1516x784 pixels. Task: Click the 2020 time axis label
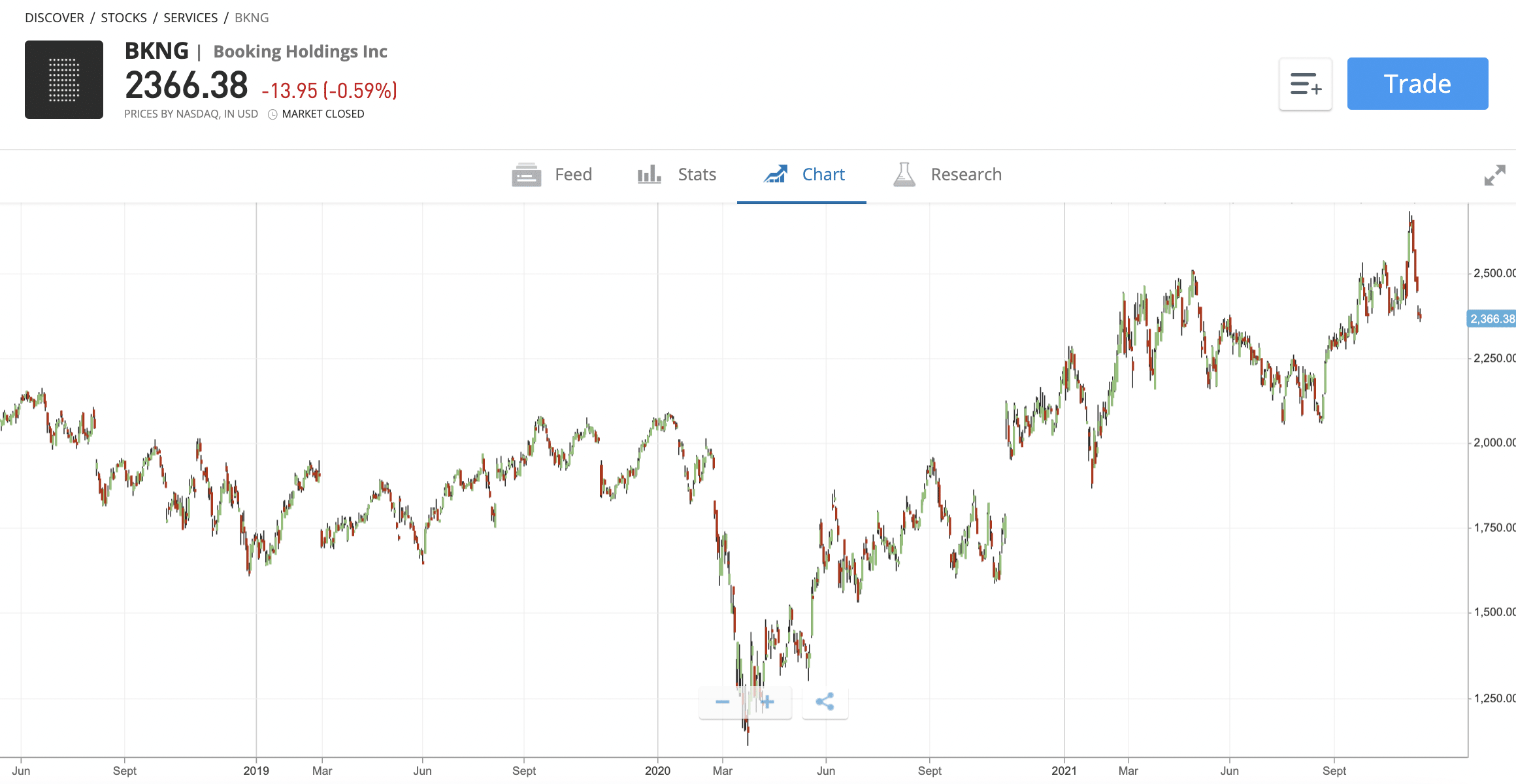(657, 771)
